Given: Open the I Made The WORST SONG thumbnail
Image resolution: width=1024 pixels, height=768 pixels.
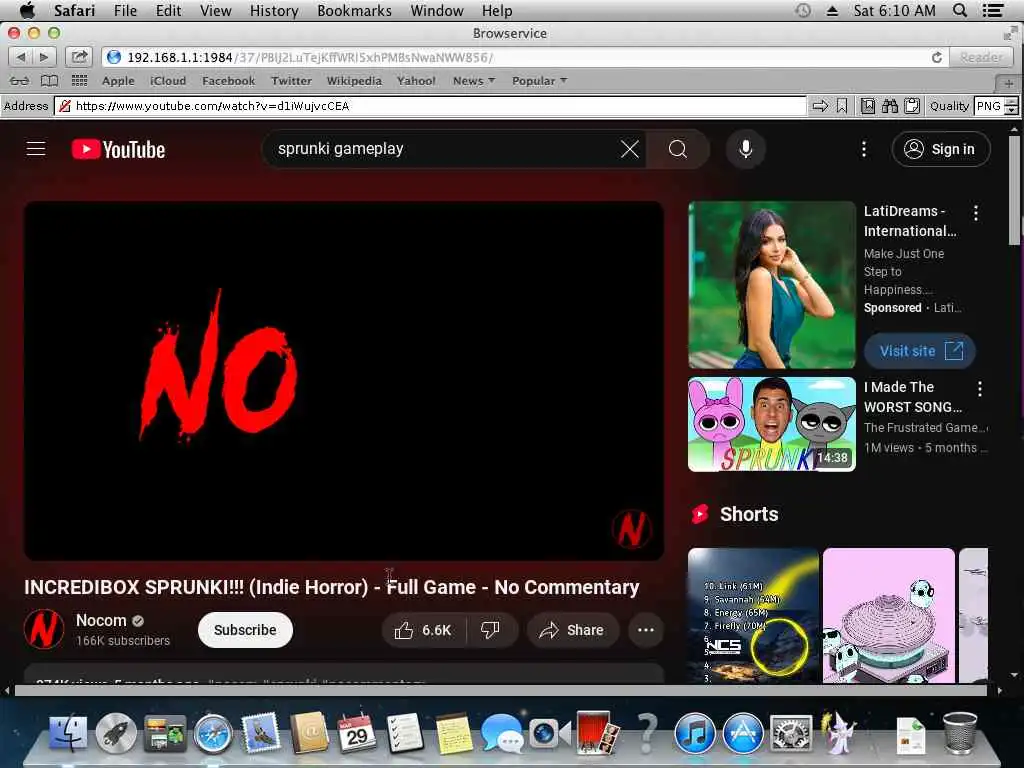Looking at the screenshot, I should point(772,424).
